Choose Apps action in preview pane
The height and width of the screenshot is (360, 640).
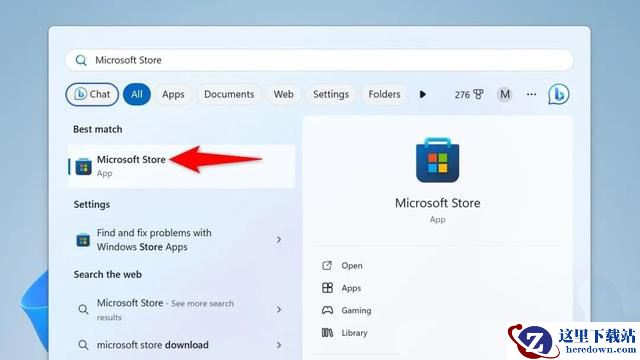tap(351, 288)
